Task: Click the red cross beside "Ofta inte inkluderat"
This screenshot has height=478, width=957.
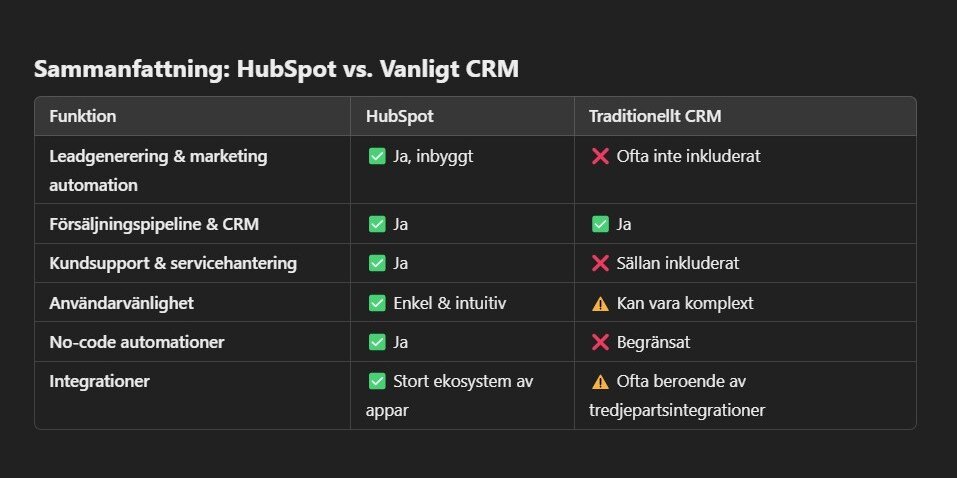Action: (601, 156)
